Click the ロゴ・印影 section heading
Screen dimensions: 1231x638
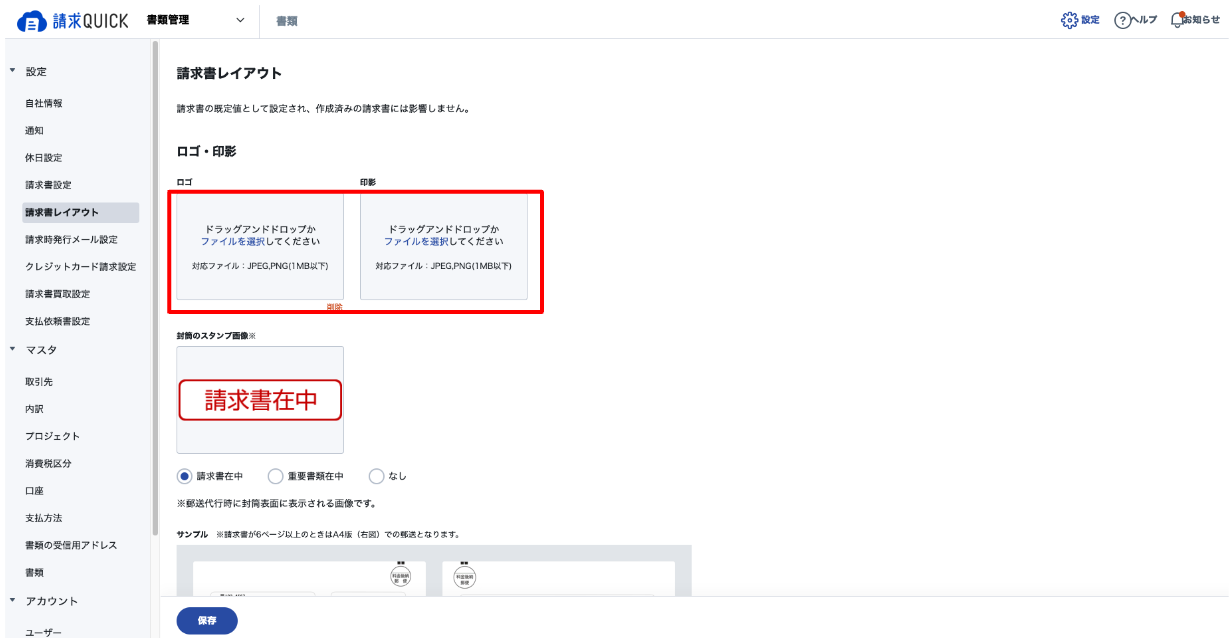tap(206, 151)
